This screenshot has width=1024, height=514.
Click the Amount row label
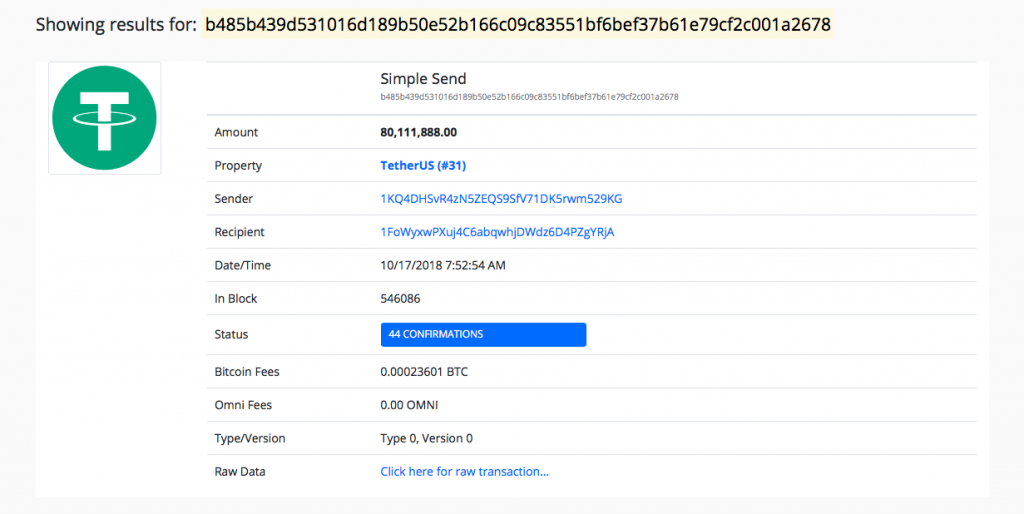(x=236, y=132)
